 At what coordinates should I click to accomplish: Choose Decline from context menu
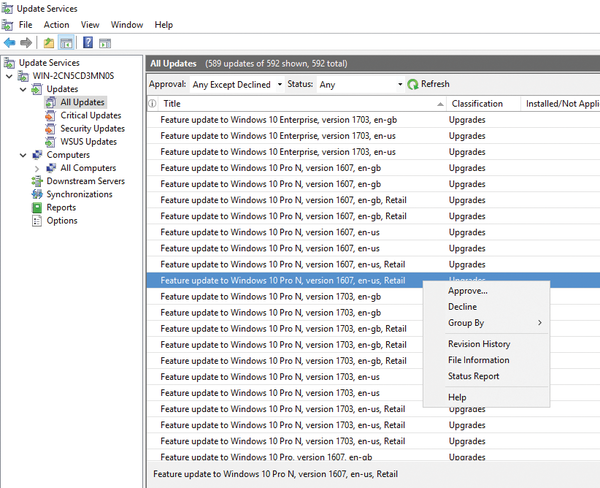coord(486,307)
